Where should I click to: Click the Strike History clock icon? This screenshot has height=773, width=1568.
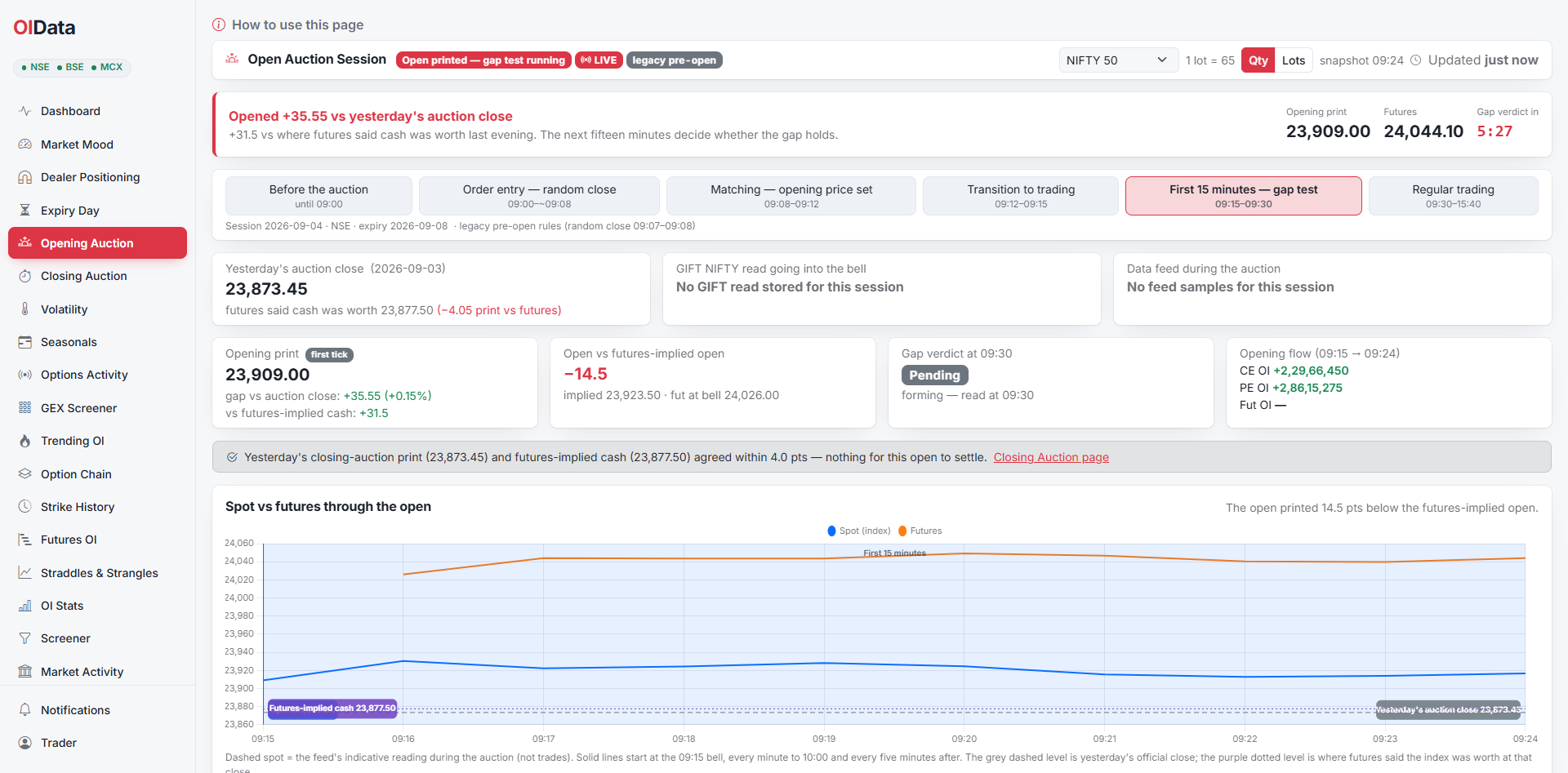[x=24, y=507]
